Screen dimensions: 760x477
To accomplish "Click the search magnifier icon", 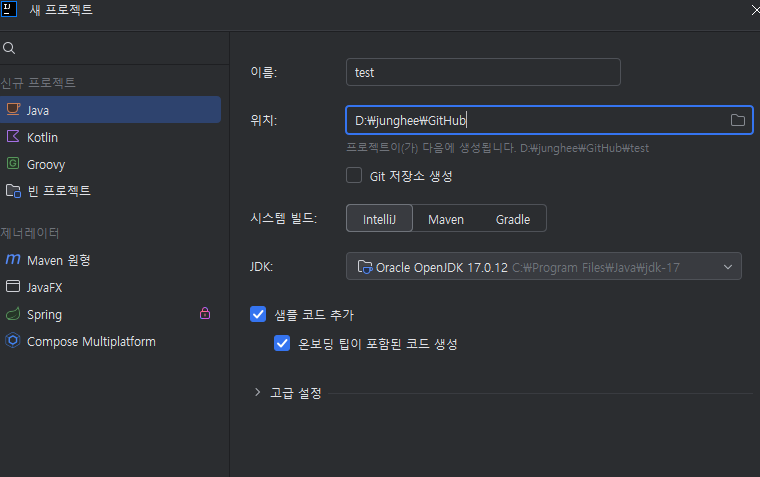I will [9, 48].
